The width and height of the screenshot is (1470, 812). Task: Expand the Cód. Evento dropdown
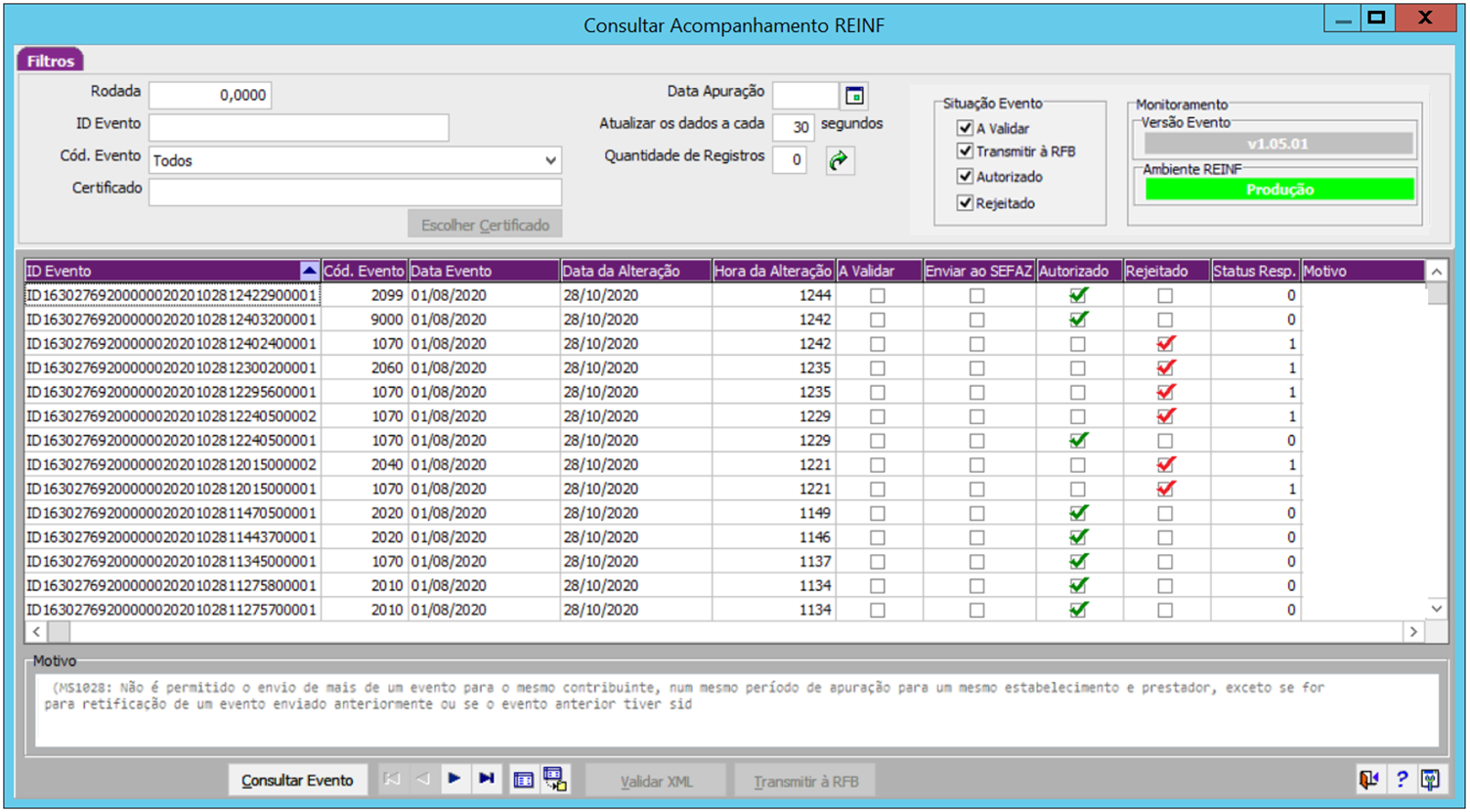(551, 160)
